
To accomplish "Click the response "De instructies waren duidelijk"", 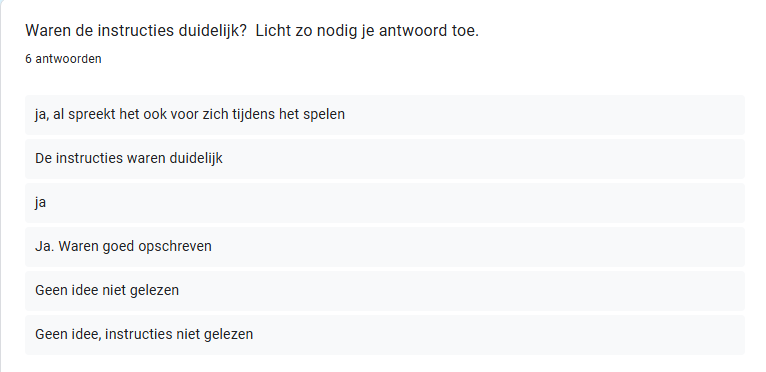I will click(x=385, y=158).
